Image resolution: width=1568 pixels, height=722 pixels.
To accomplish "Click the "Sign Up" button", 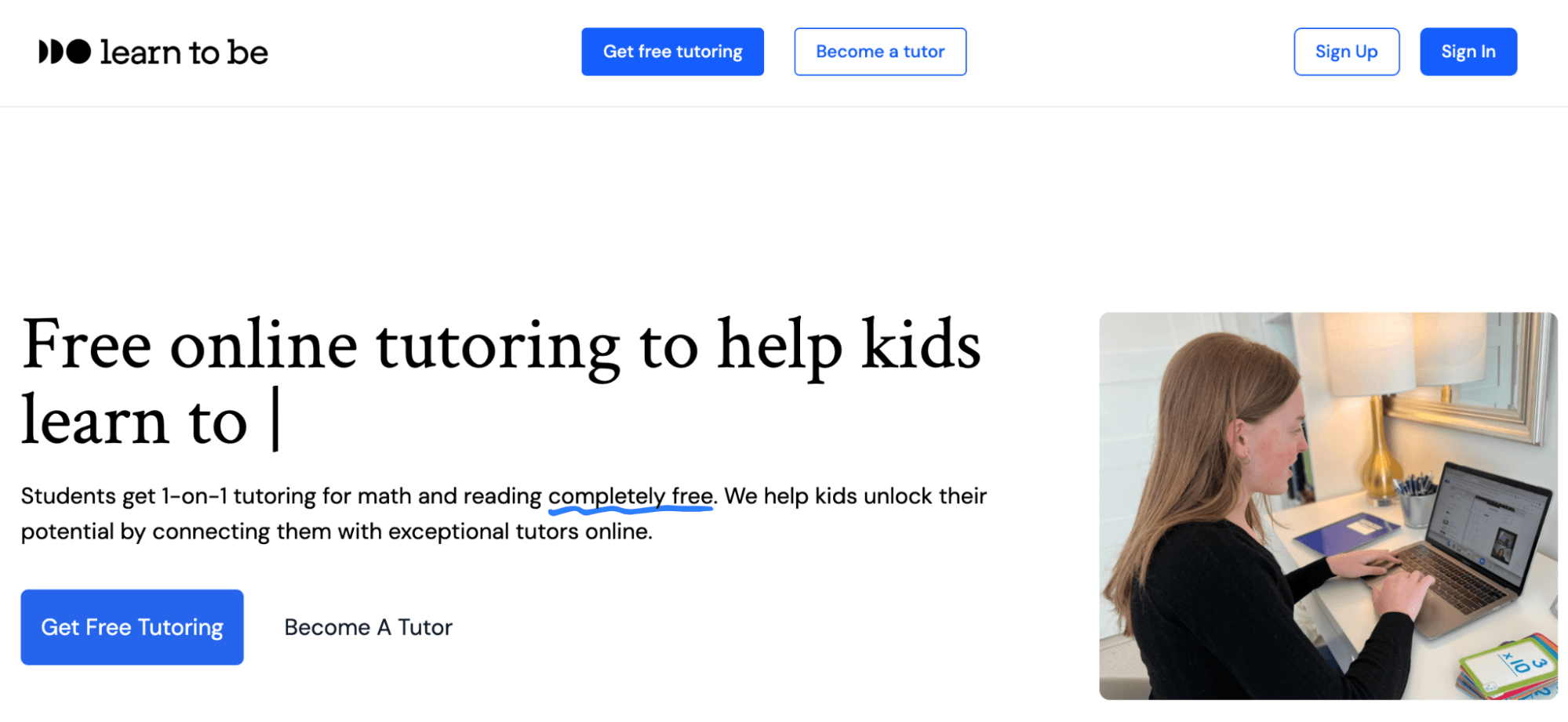I will (1346, 52).
